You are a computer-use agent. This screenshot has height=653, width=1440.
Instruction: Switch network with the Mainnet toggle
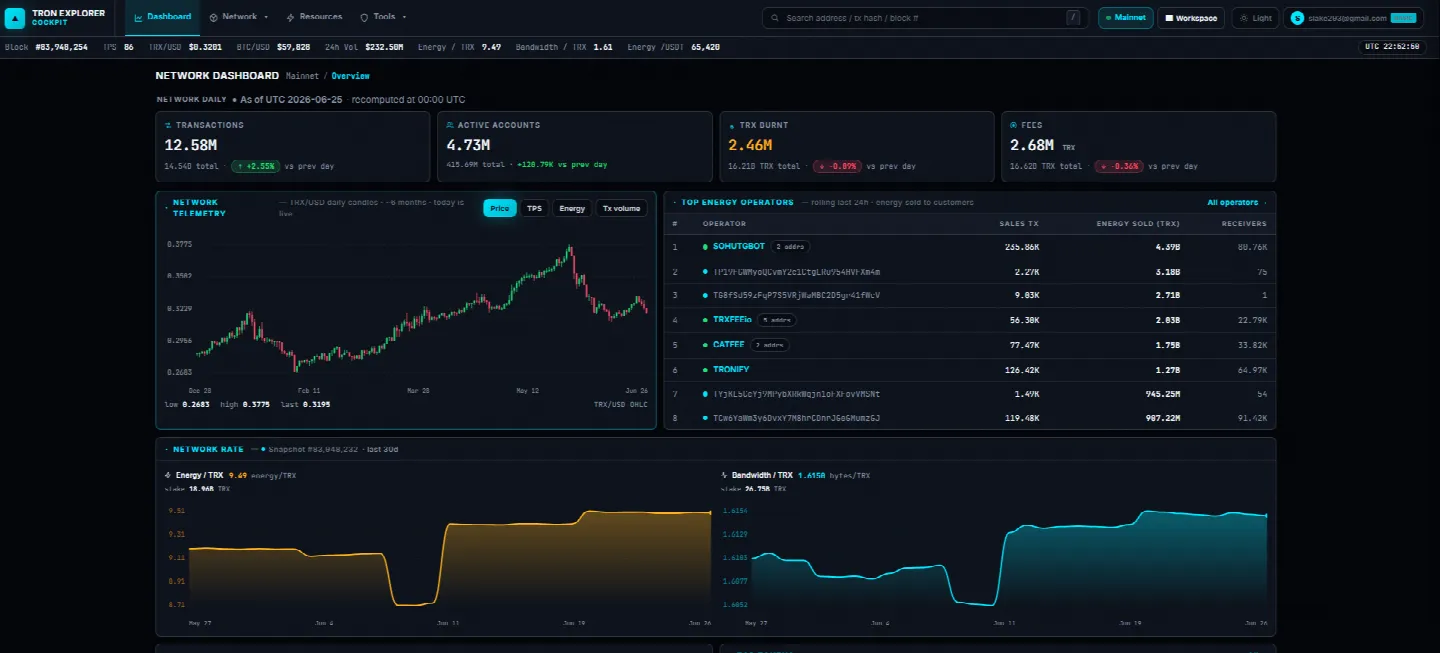pos(1126,18)
